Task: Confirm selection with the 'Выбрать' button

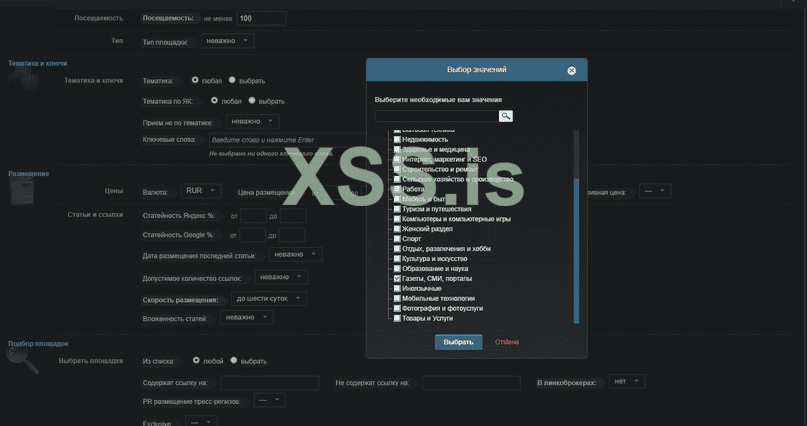Action: coord(458,342)
